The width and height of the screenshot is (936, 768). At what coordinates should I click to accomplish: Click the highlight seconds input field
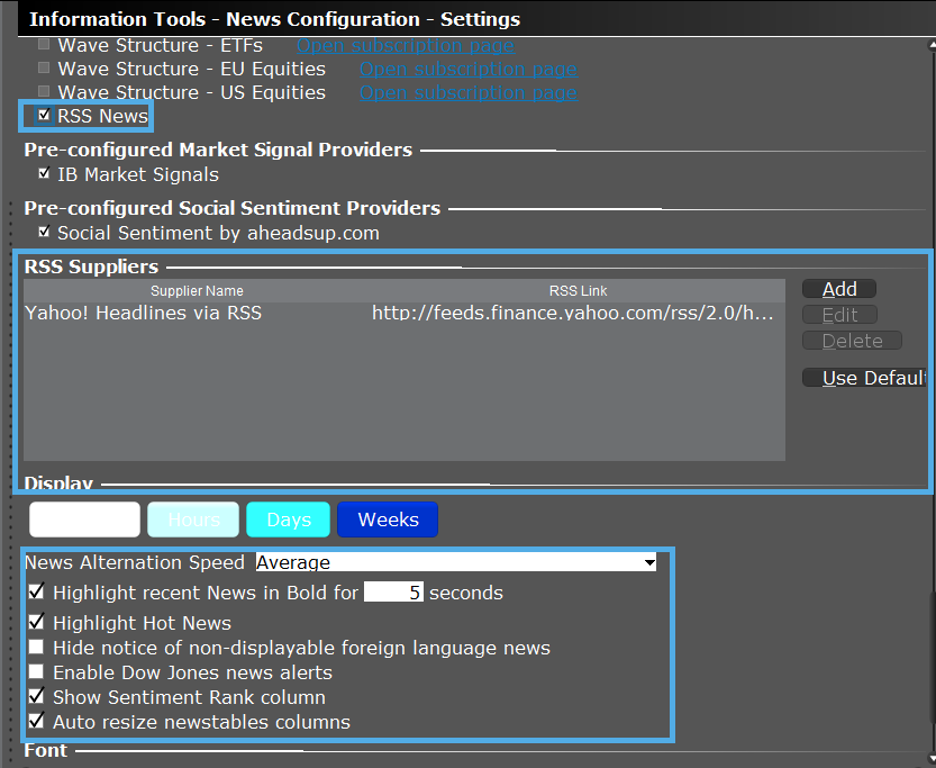tap(394, 593)
